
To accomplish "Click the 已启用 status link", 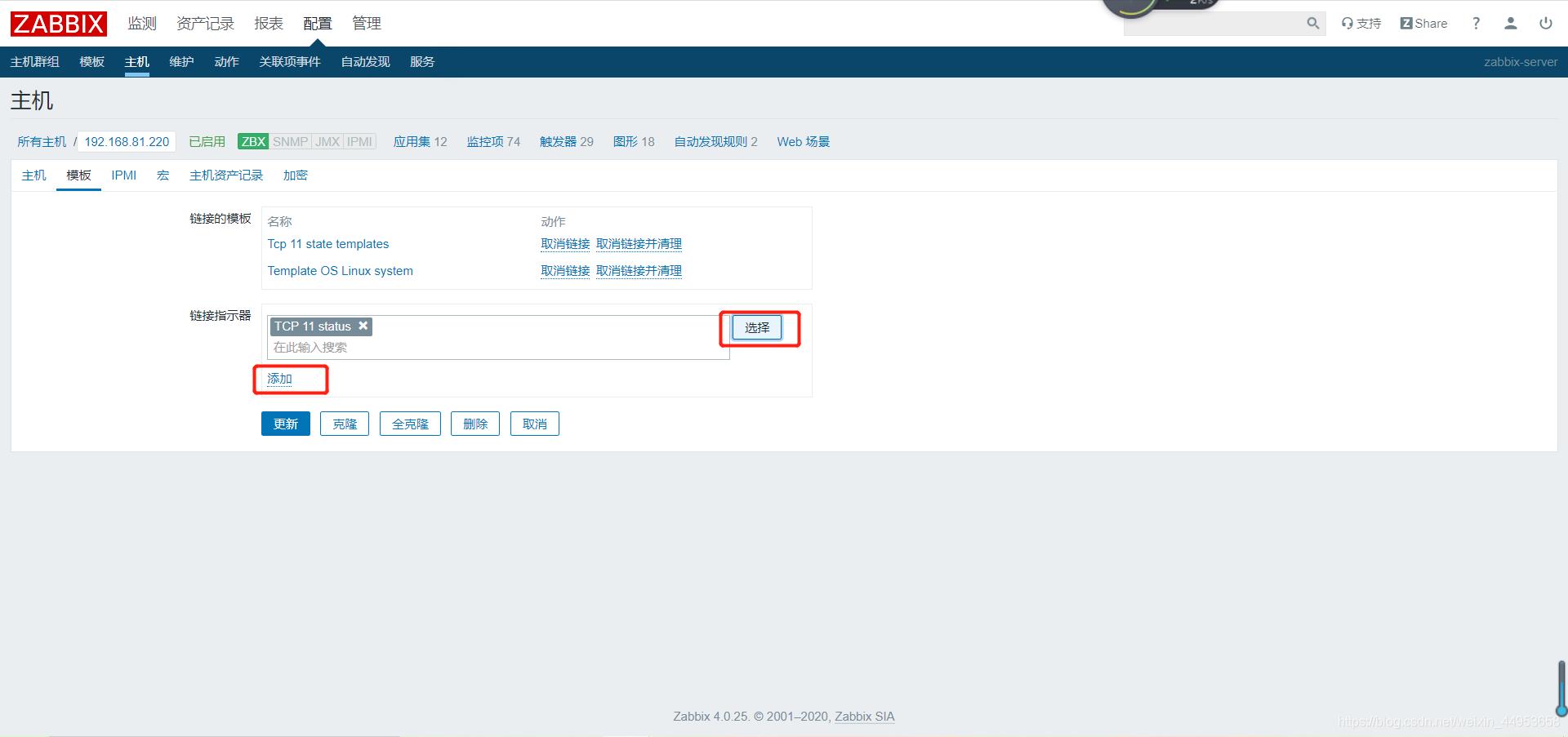I will (207, 142).
